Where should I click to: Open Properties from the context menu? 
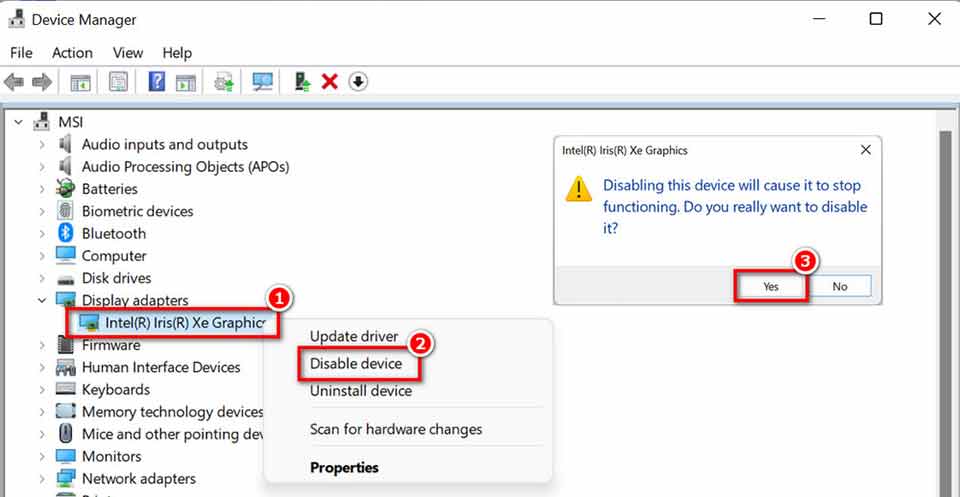coord(344,467)
